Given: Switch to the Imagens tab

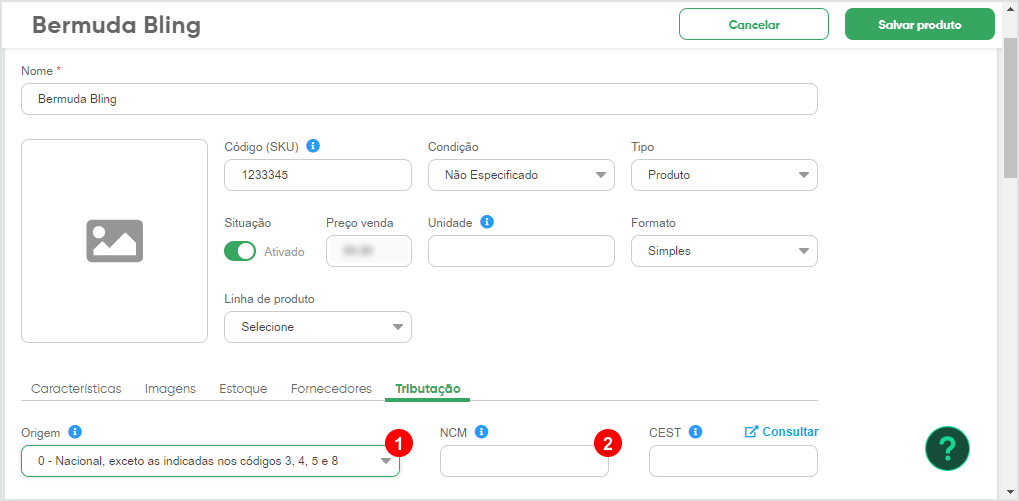Looking at the screenshot, I should [x=170, y=389].
